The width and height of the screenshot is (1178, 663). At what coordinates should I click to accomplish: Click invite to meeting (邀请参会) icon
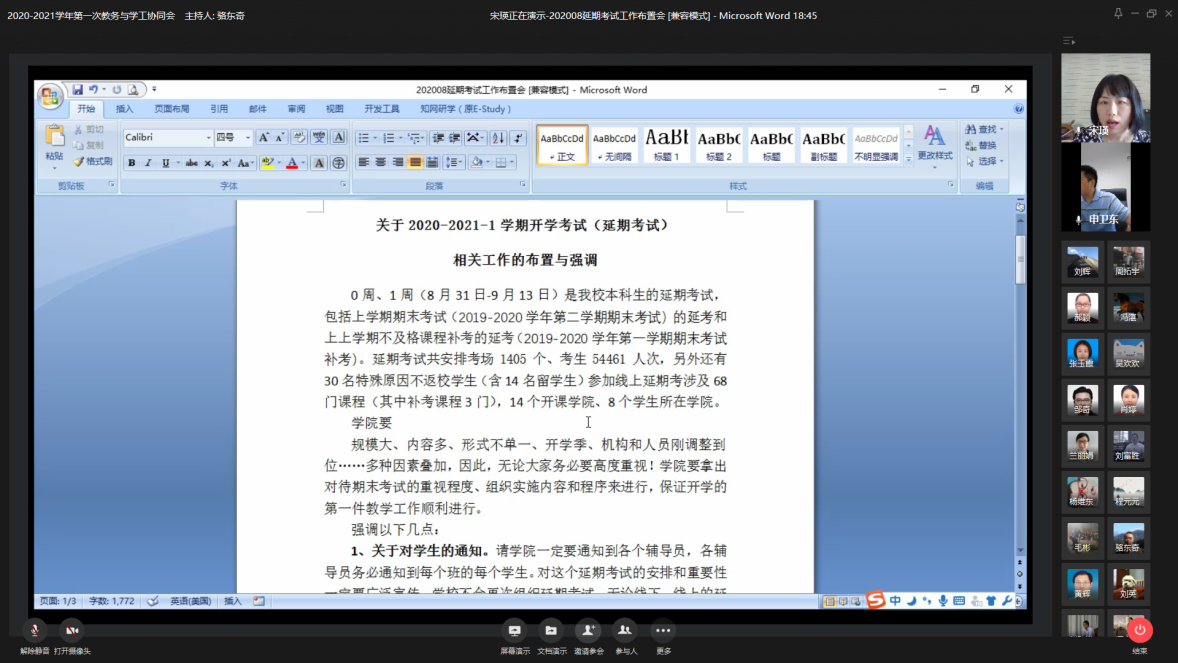point(588,631)
